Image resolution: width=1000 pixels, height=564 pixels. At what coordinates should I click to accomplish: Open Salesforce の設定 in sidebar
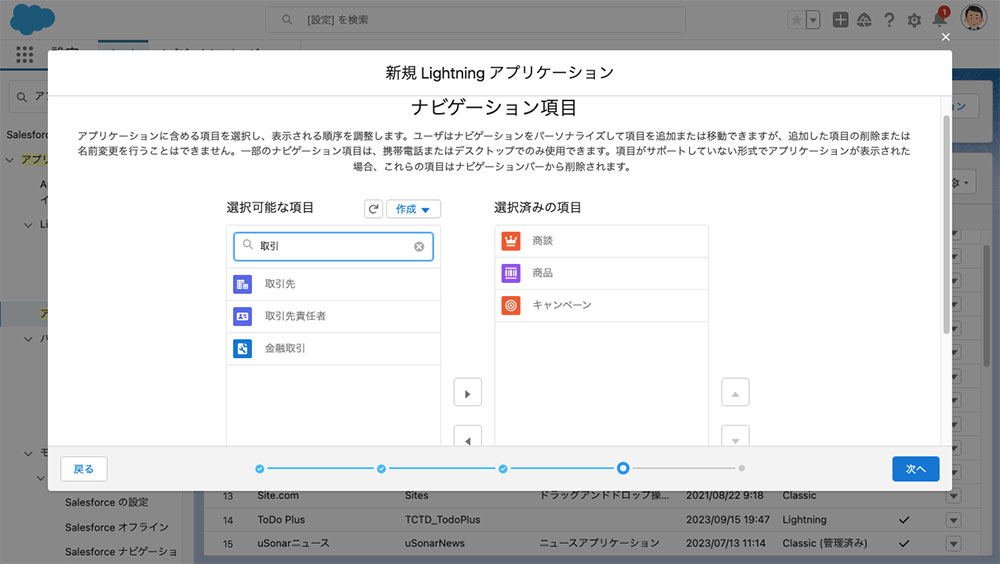point(107,502)
